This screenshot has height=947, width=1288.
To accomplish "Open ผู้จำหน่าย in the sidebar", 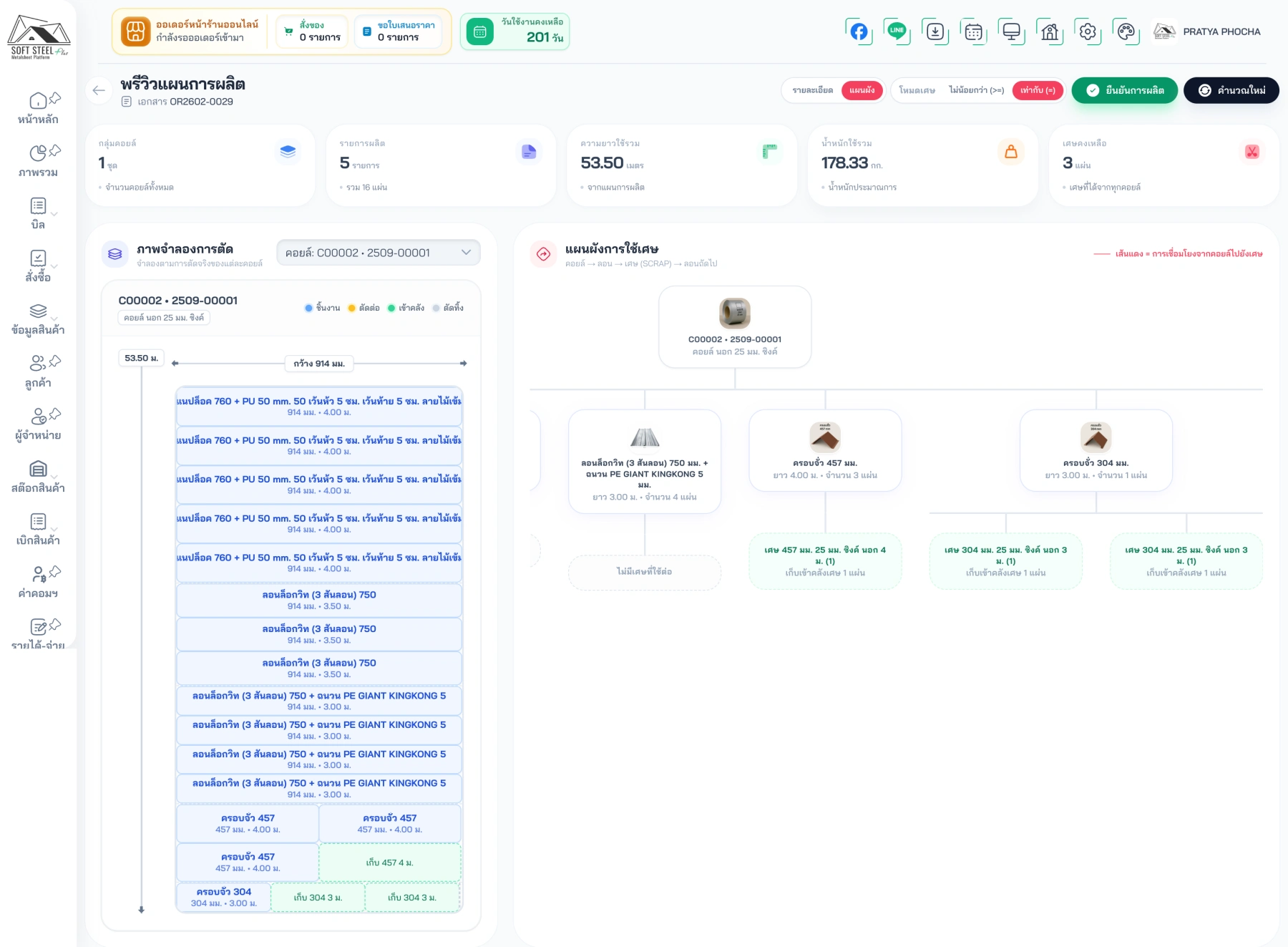I will (x=38, y=424).
